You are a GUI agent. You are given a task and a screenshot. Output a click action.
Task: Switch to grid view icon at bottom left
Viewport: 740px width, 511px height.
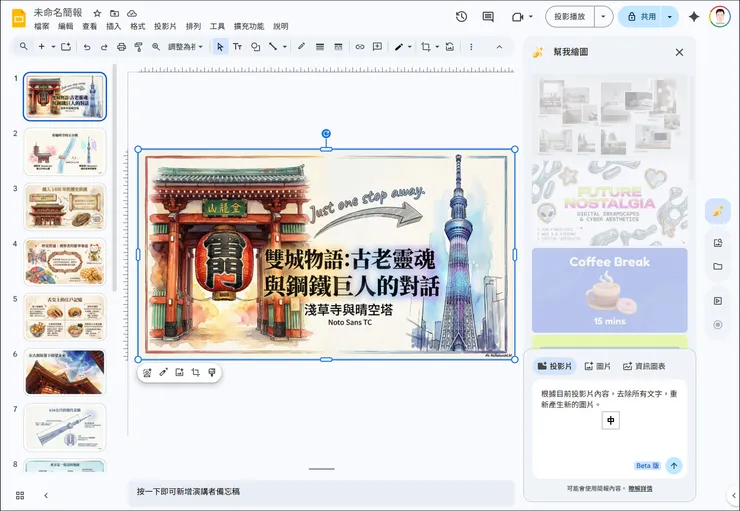pos(20,495)
